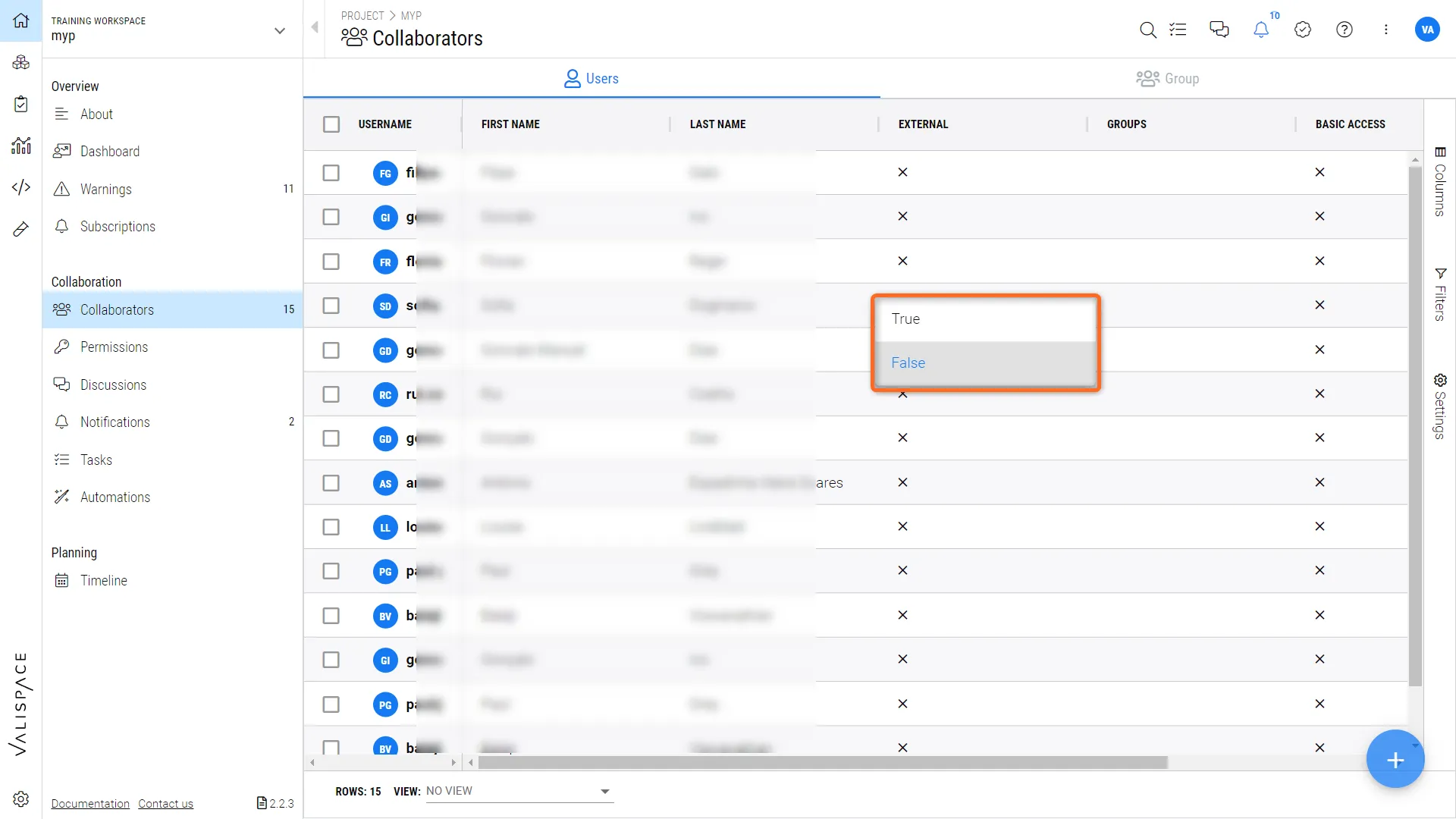The width and height of the screenshot is (1456, 819).
Task: Open the task list icon in header
Action: coord(1178,30)
